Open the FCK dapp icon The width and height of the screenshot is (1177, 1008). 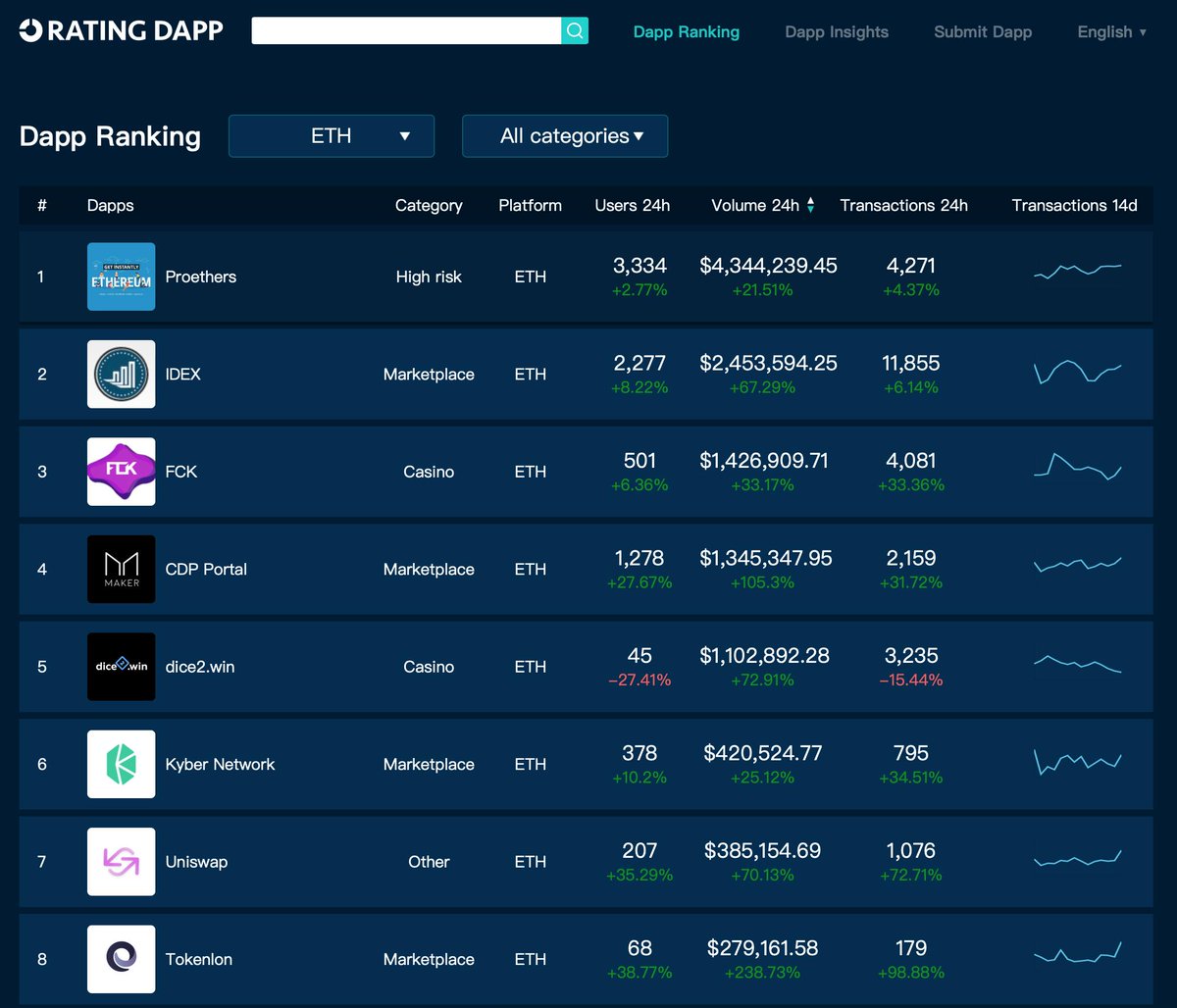pos(122,472)
